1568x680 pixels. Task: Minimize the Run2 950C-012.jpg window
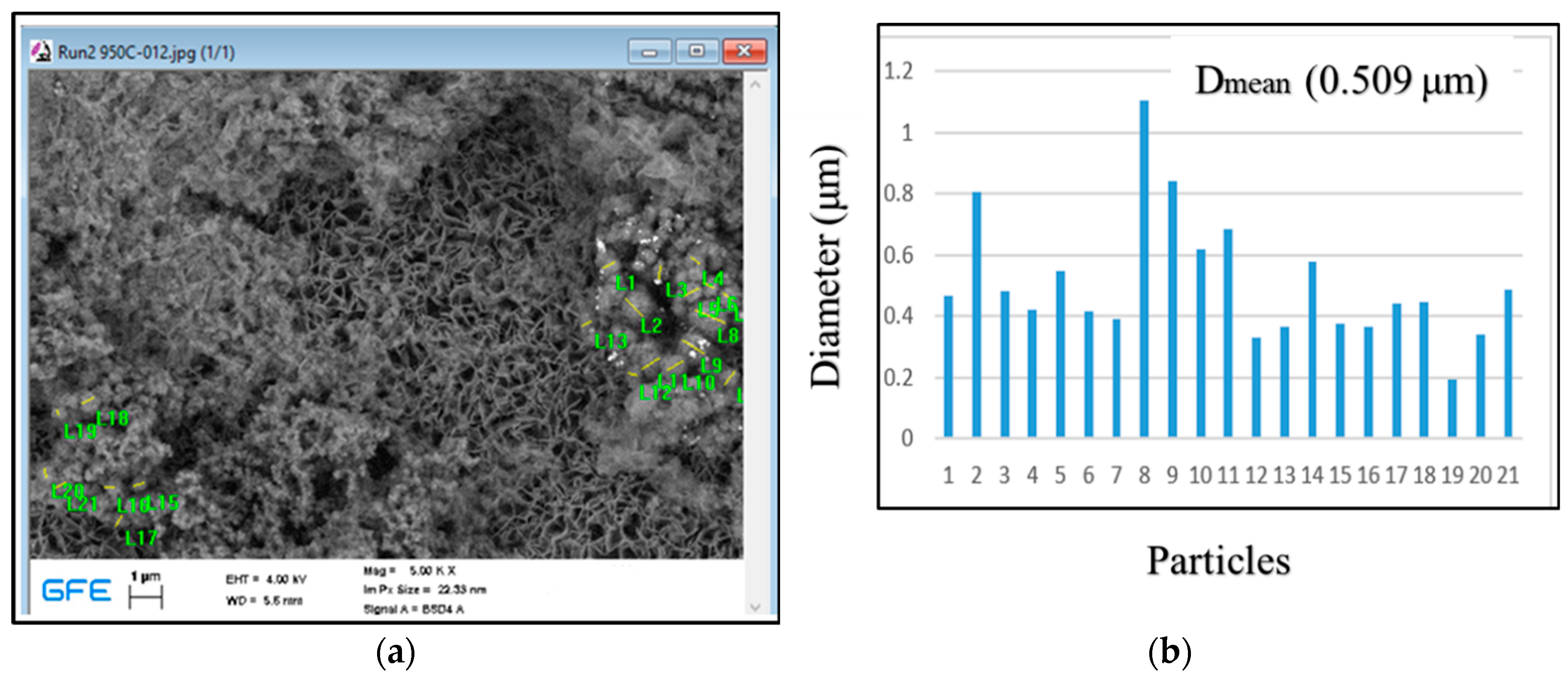pyautogui.click(x=649, y=52)
